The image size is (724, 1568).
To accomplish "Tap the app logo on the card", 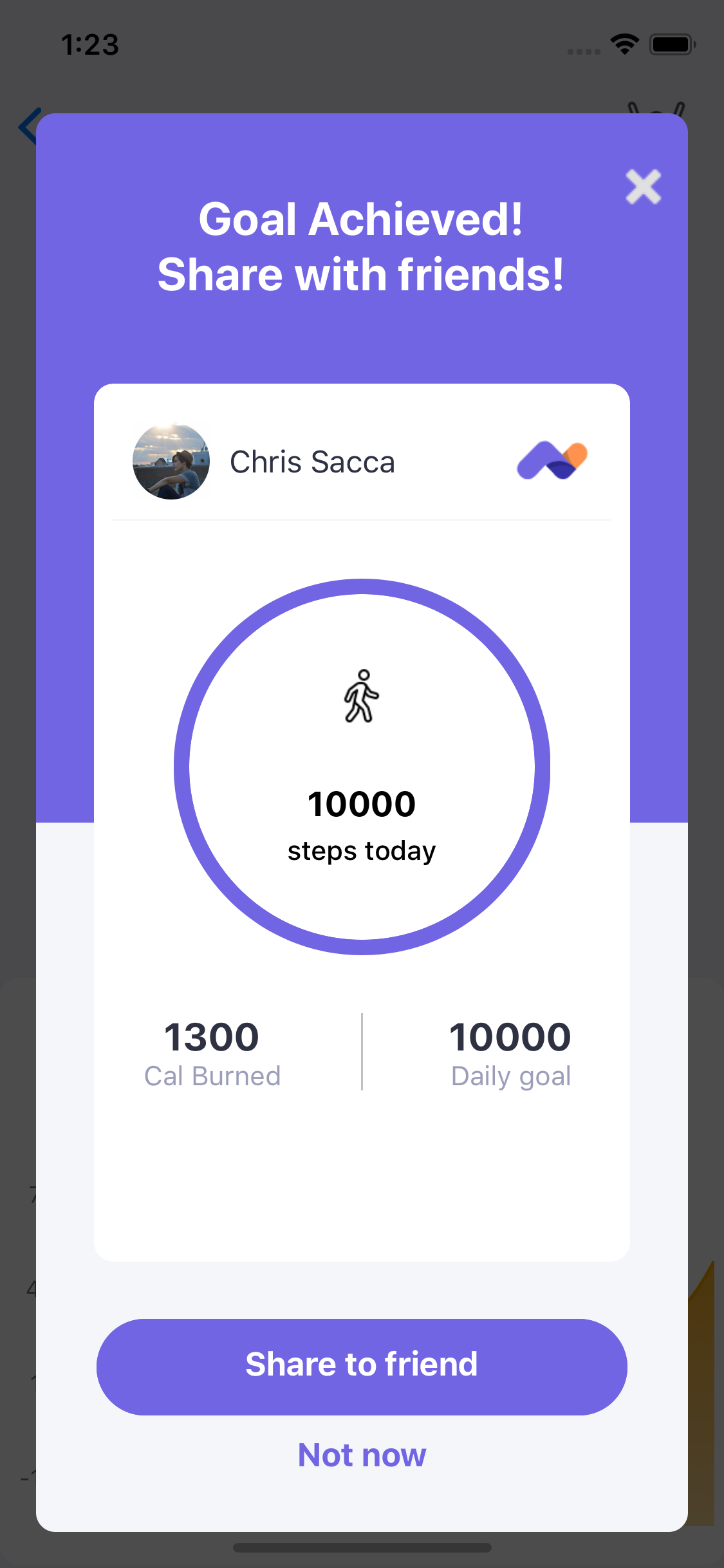I will tap(552, 460).
